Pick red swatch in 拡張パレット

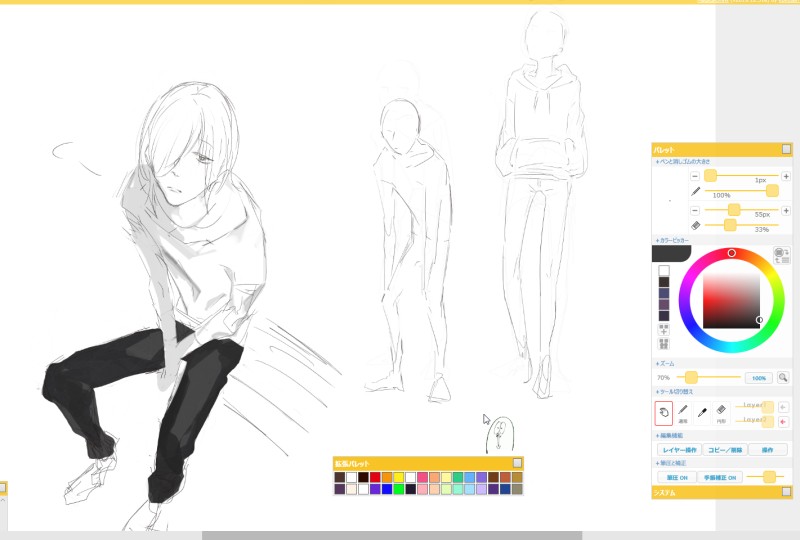[x=375, y=477]
